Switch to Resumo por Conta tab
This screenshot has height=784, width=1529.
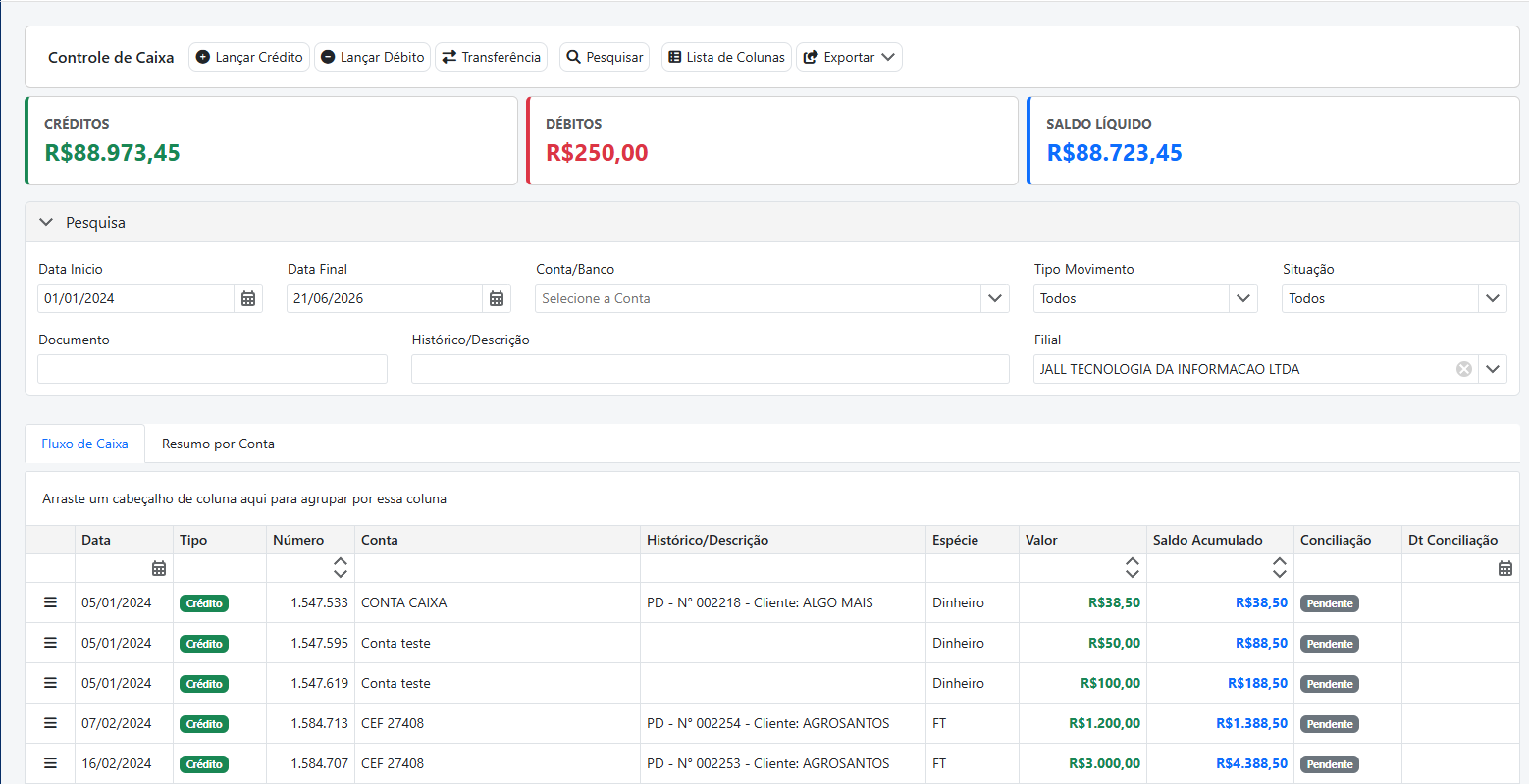[x=218, y=444]
